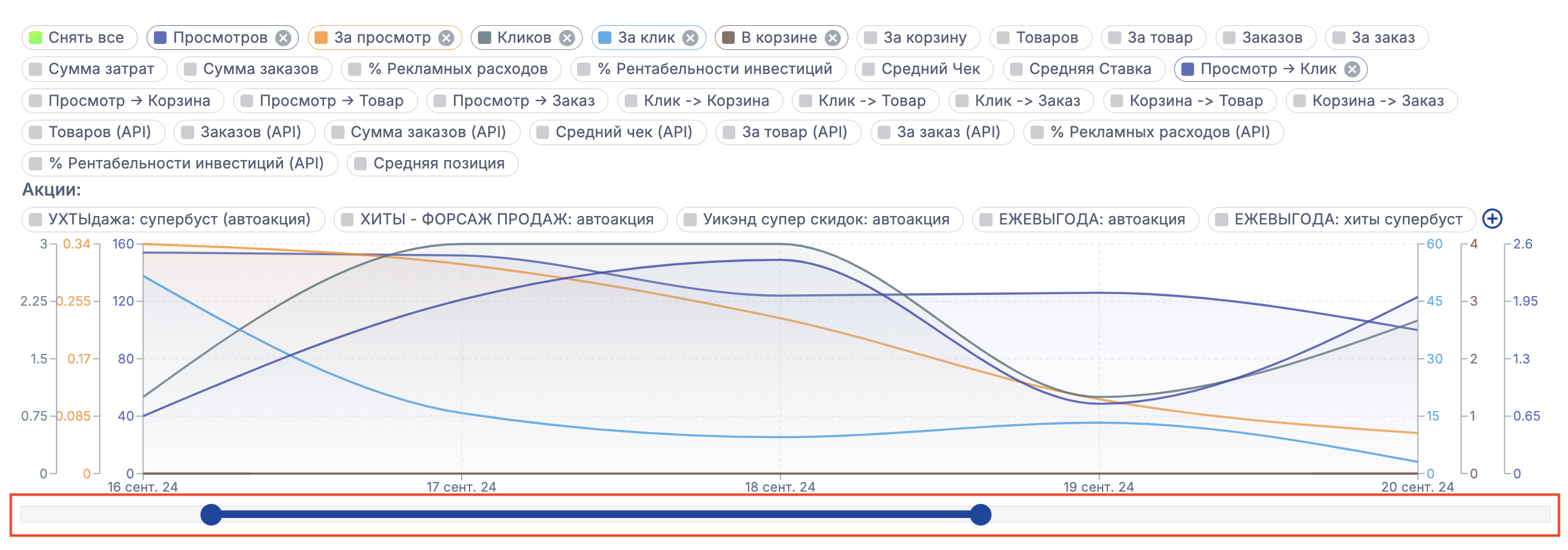Remove В корзине metric via x icon
Screen dimensions: 1568x550
pos(832,38)
